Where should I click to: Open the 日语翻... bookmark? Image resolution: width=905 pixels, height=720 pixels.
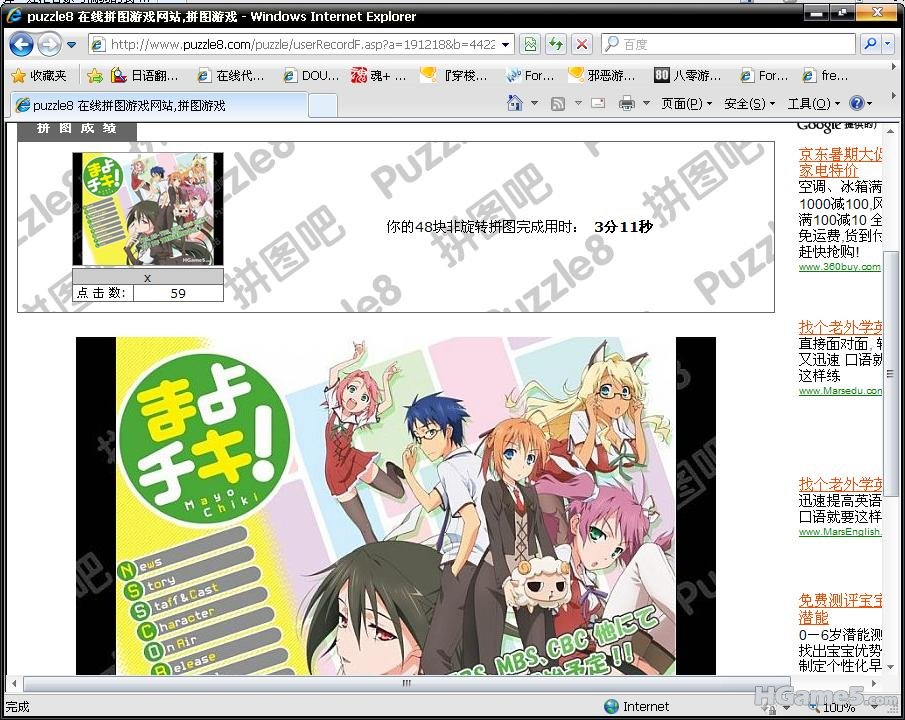pos(144,76)
